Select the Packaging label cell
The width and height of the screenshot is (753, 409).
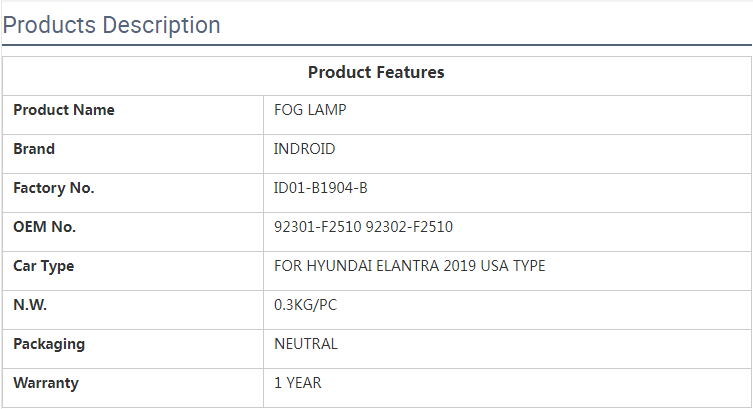(49, 344)
